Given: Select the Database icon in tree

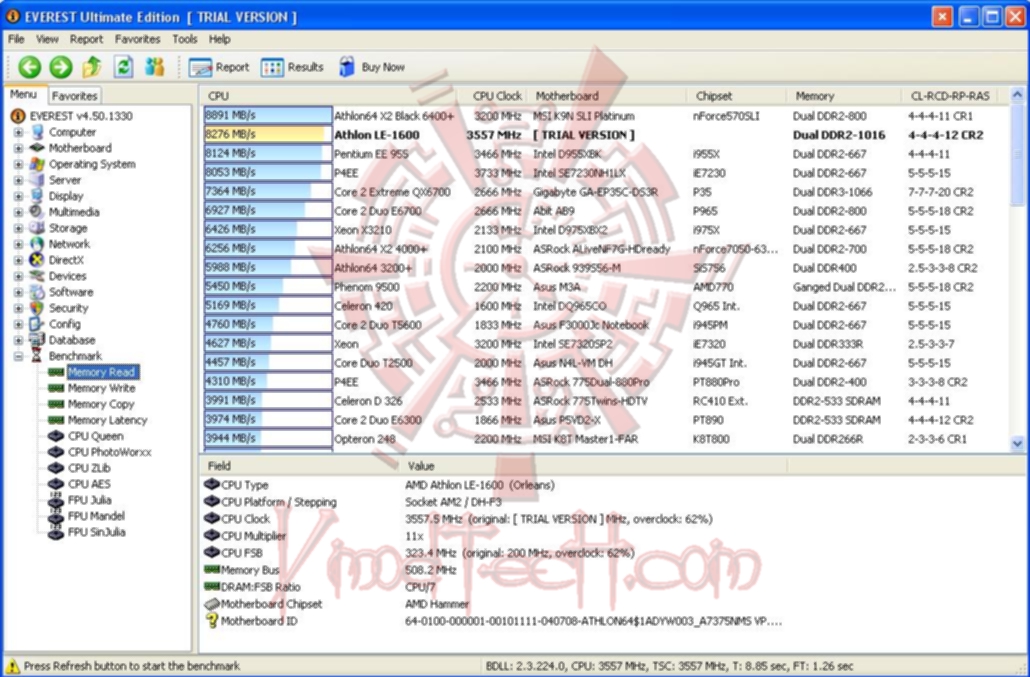Looking at the screenshot, I should click(x=37, y=340).
